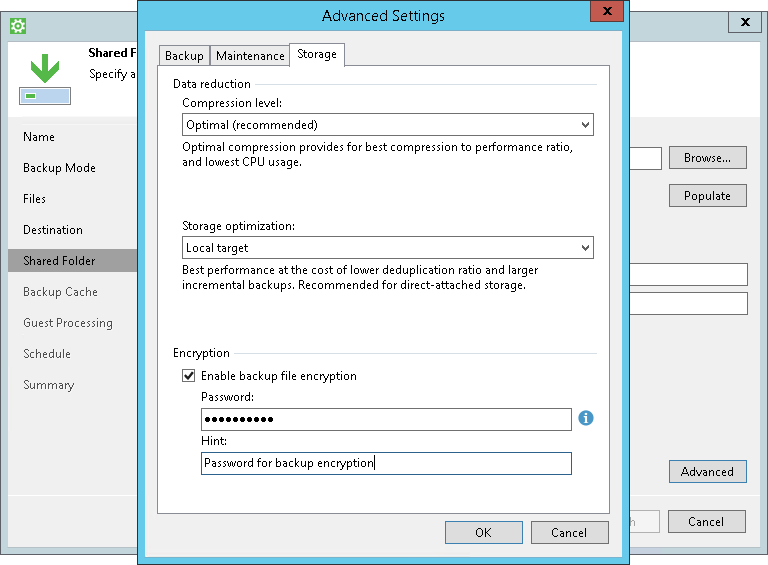Click the Data reduction section heading
768x565 pixels.
(212, 84)
